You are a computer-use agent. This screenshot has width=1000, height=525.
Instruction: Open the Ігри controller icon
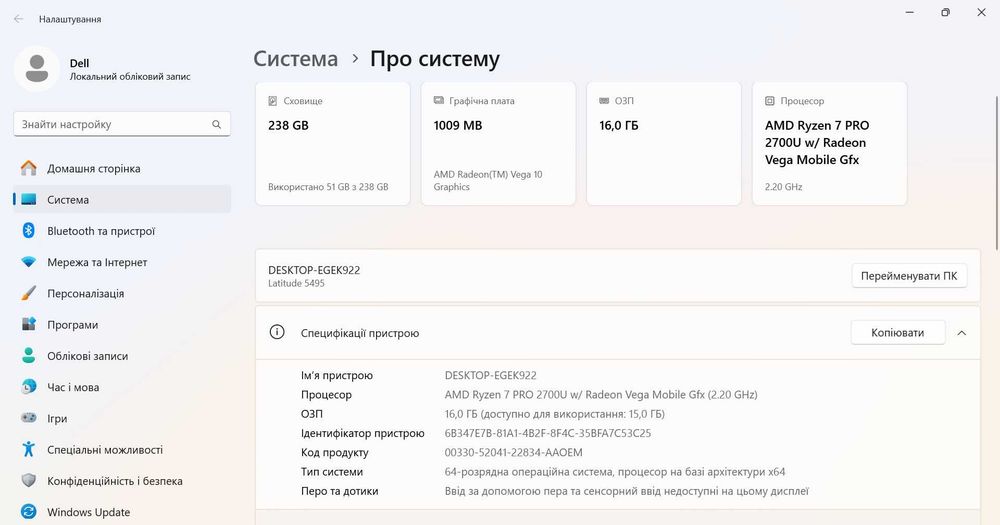point(28,419)
